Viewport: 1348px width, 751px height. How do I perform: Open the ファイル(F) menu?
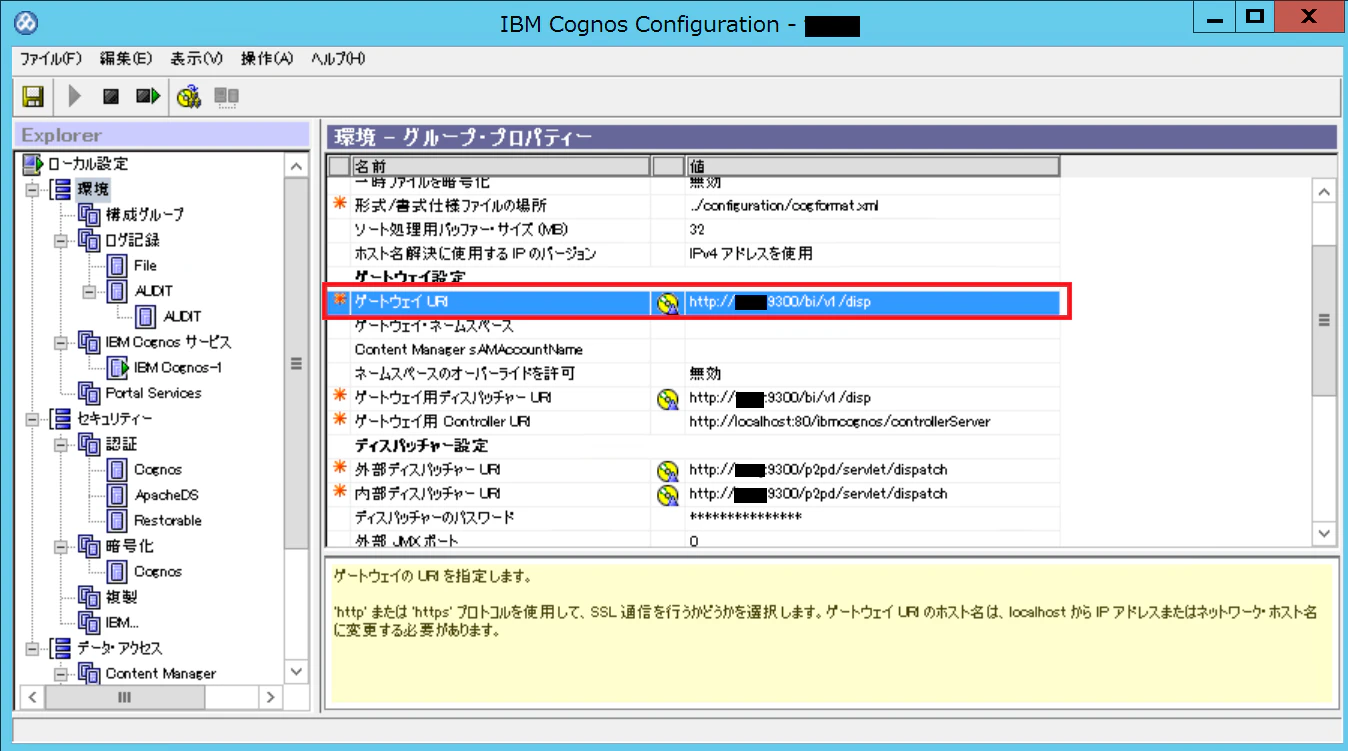pyautogui.click(x=51, y=59)
